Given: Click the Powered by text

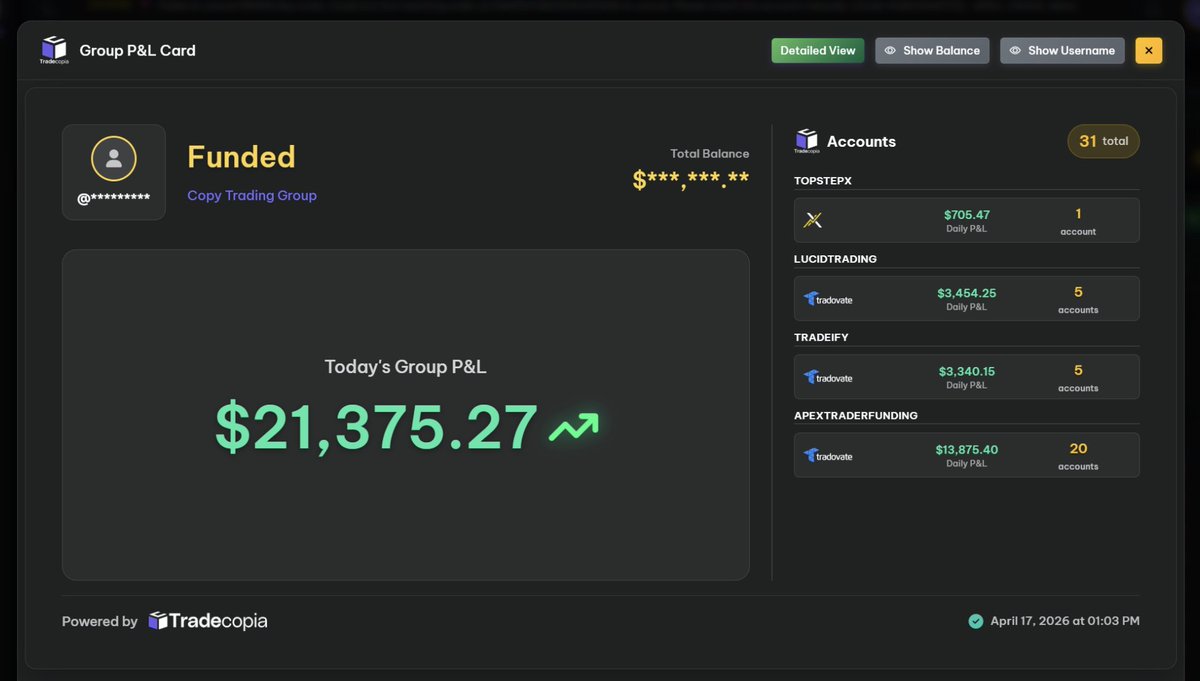Looking at the screenshot, I should click(x=100, y=621).
